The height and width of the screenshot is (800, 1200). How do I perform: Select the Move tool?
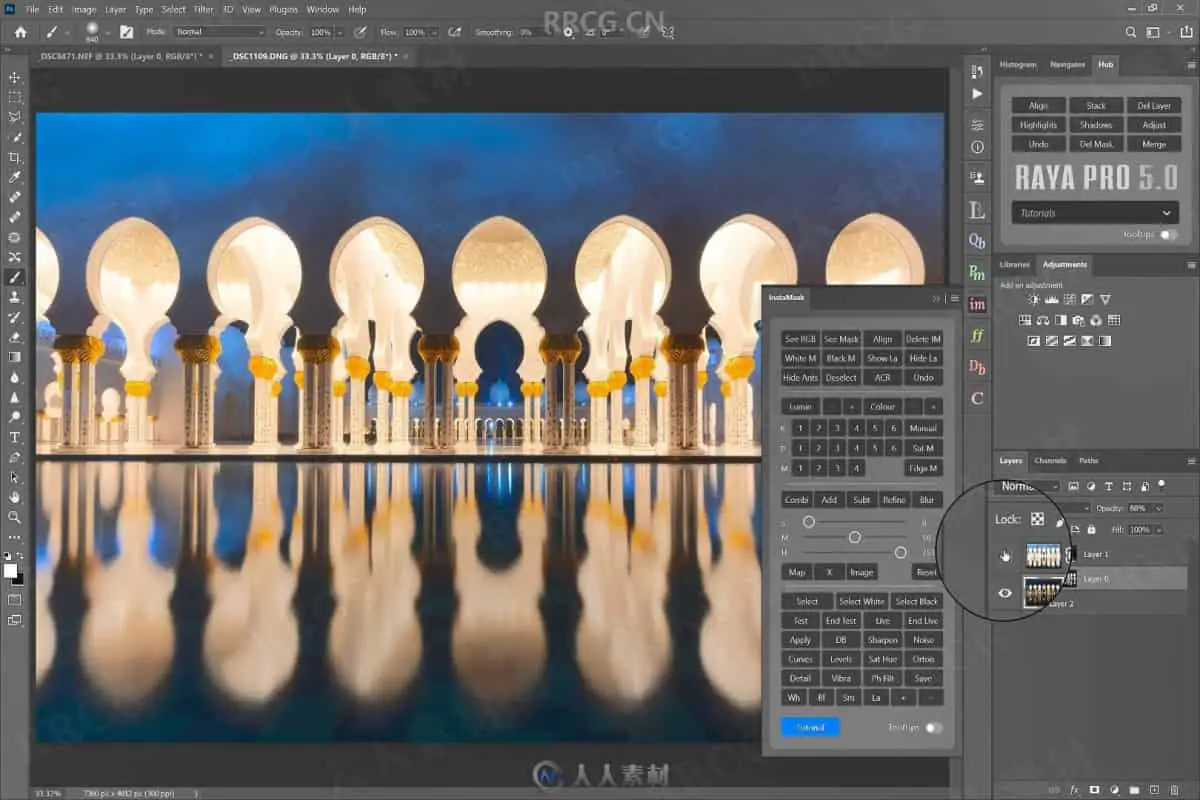click(x=15, y=77)
